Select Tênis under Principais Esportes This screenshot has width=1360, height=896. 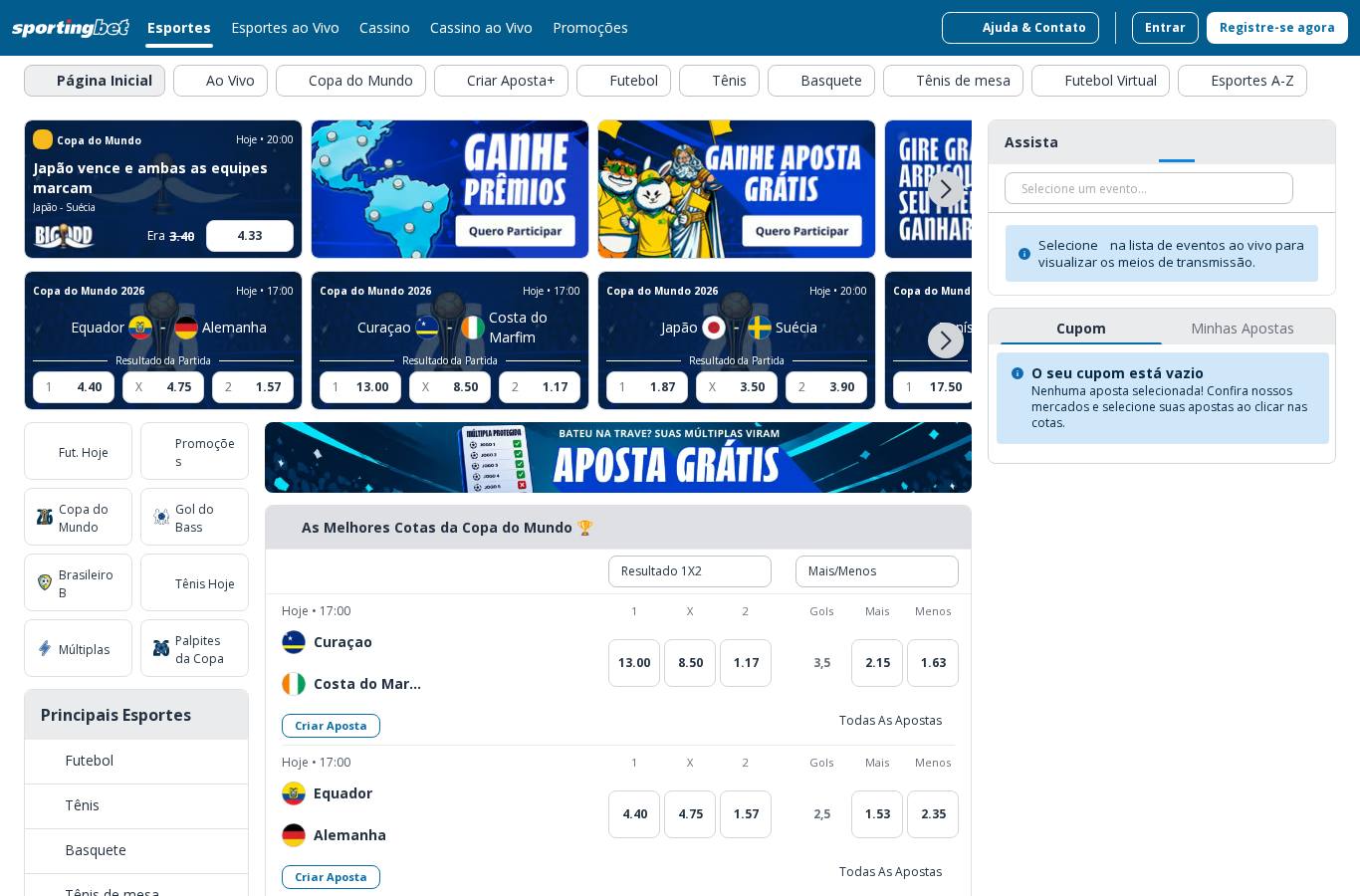tap(136, 805)
